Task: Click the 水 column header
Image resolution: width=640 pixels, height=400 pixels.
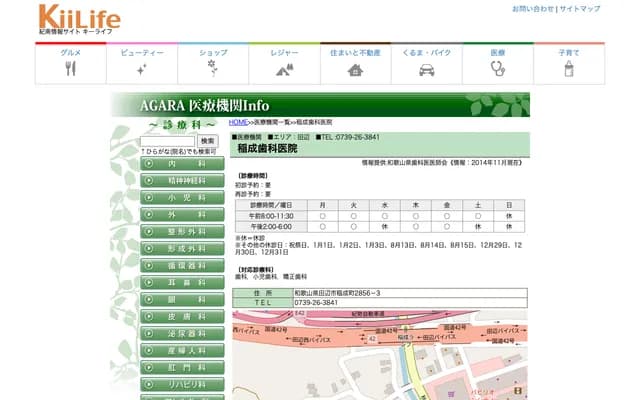Action: (x=384, y=205)
